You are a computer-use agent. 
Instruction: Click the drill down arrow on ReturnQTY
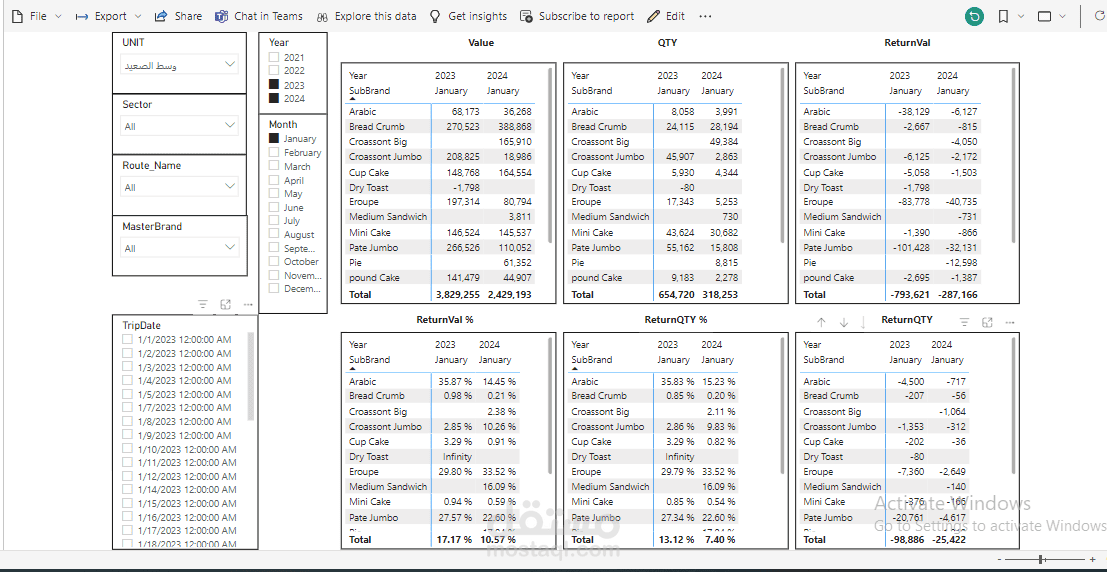coord(843,322)
